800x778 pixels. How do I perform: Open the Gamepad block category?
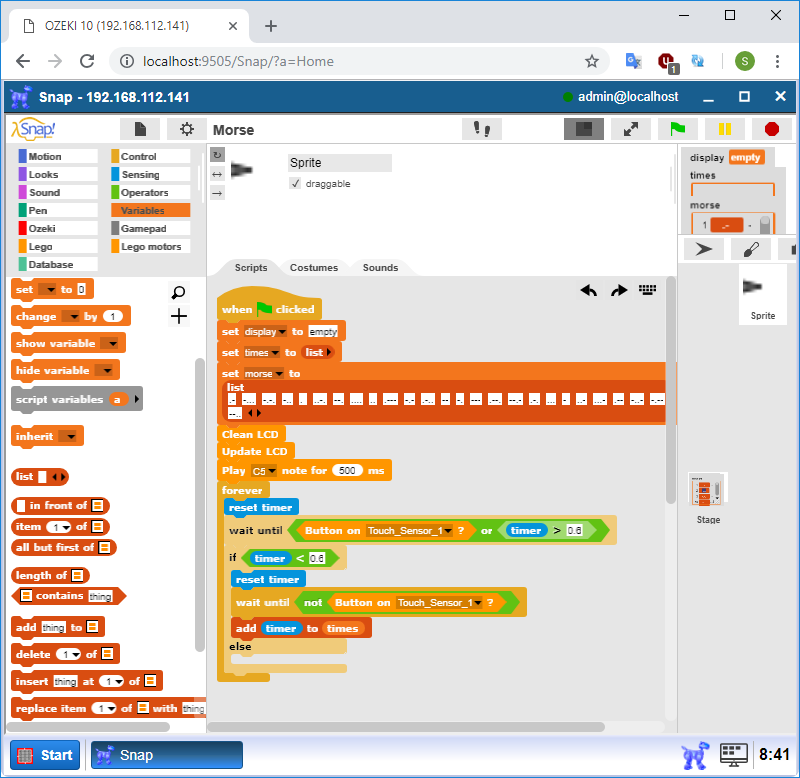(x=151, y=229)
